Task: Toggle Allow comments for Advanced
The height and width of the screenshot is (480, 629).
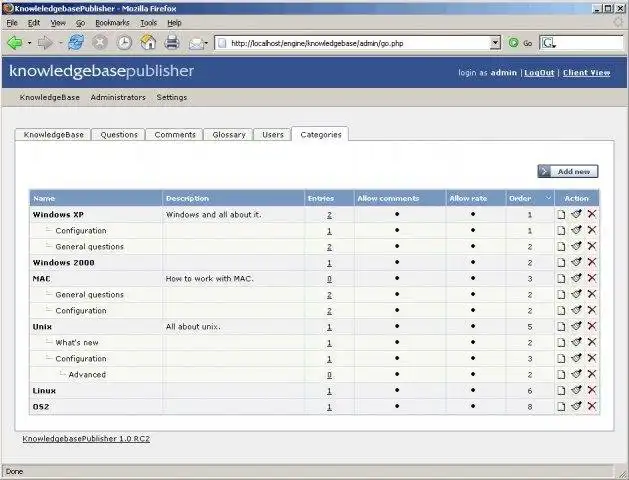Action: [397, 374]
